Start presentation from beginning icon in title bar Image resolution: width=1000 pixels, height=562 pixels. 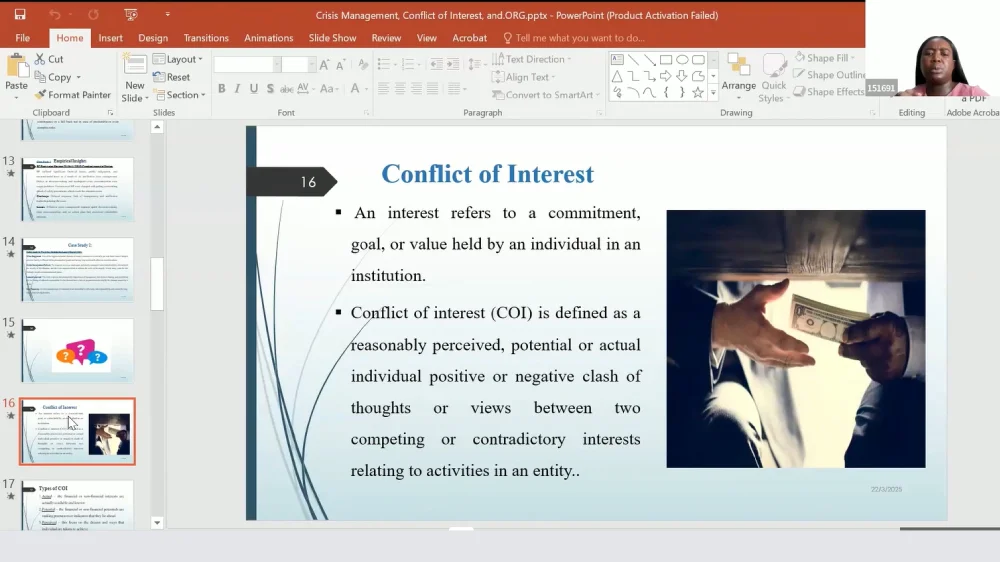(x=131, y=15)
